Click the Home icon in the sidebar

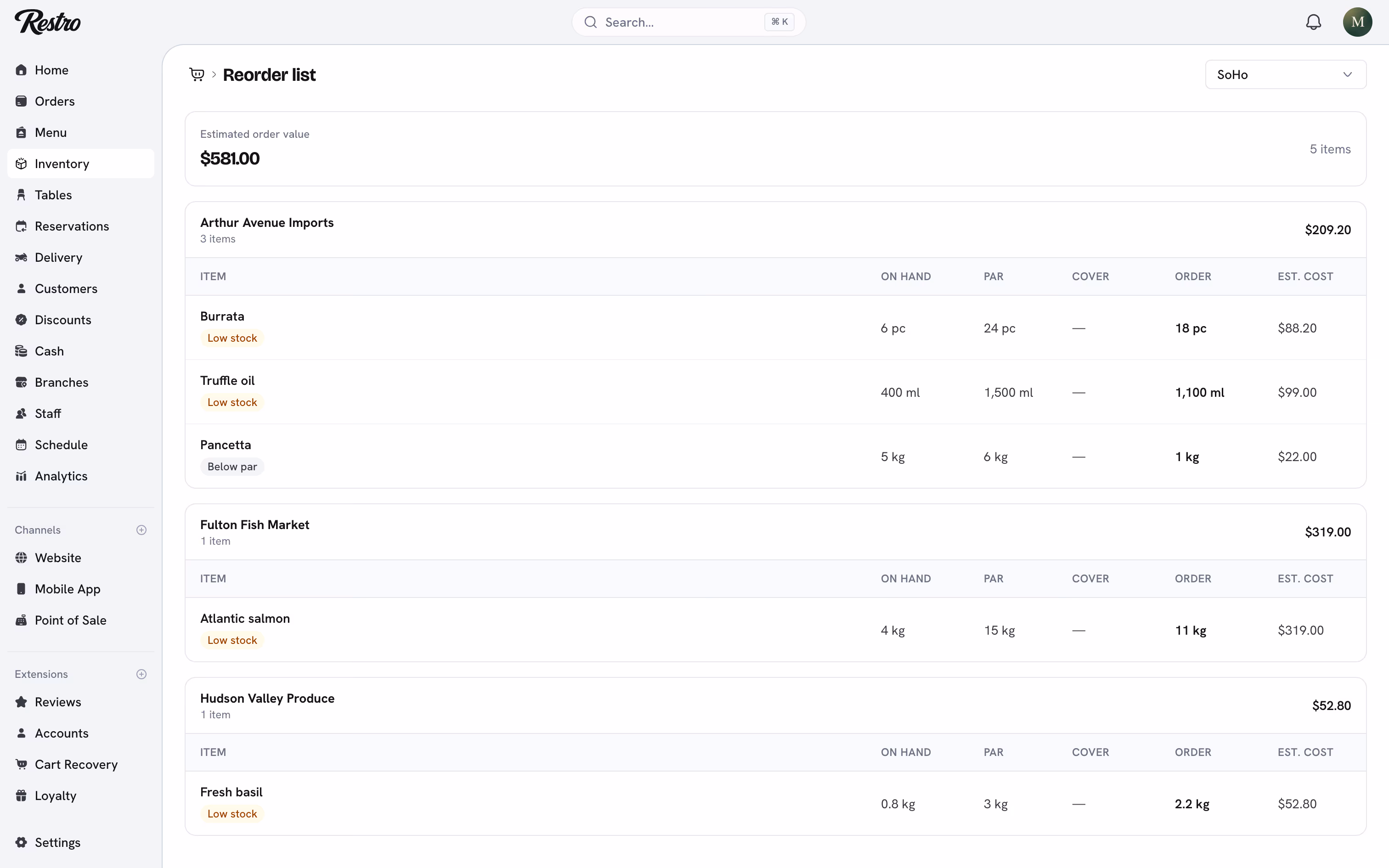21,70
